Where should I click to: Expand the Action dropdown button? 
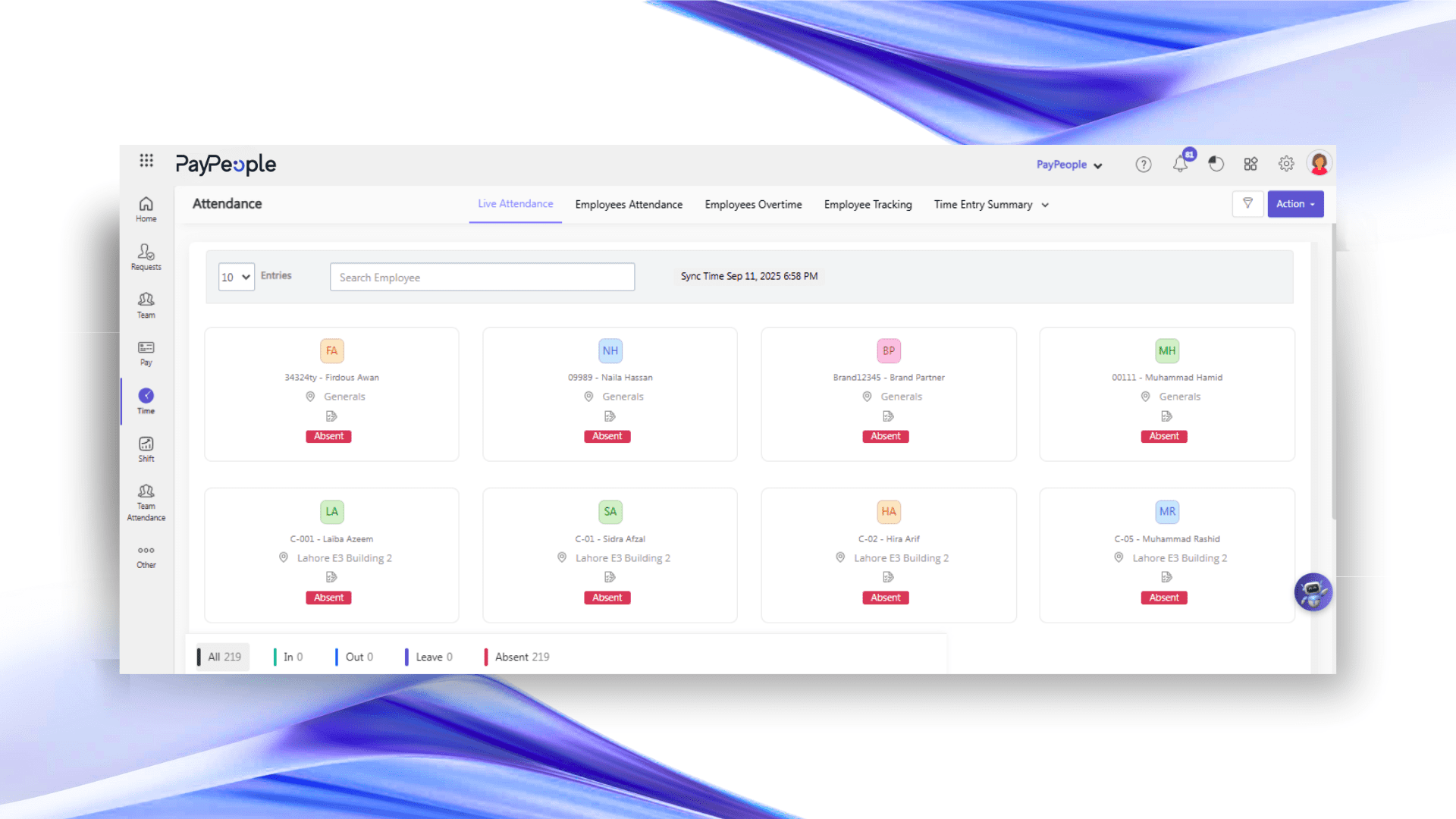tap(1295, 204)
